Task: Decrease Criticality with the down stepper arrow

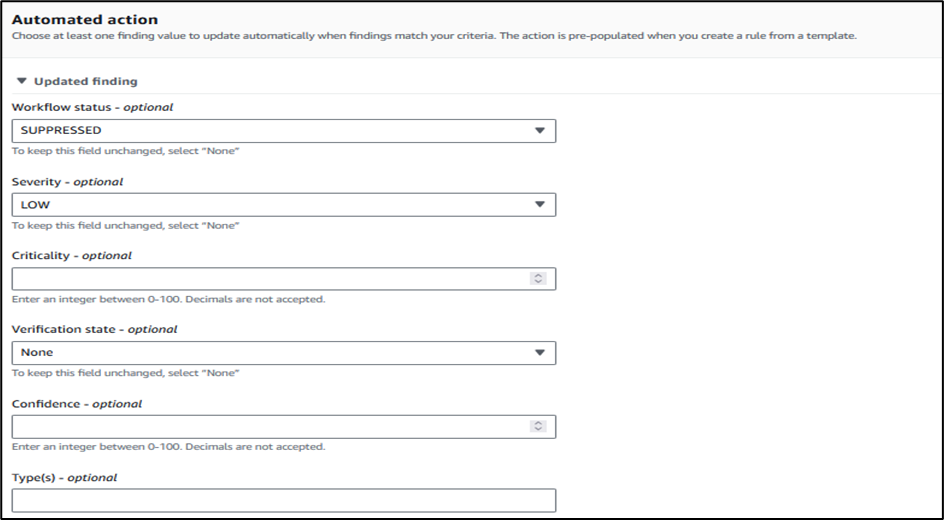Action: [538, 282]
